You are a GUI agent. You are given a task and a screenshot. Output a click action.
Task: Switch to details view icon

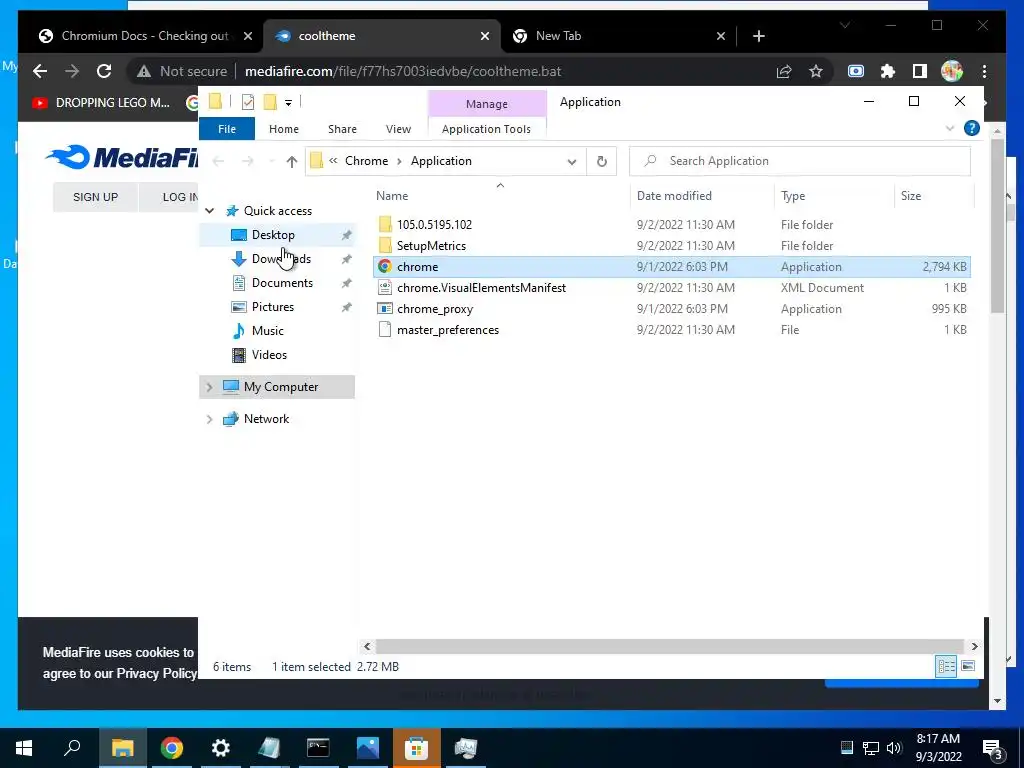pos(946,666)
